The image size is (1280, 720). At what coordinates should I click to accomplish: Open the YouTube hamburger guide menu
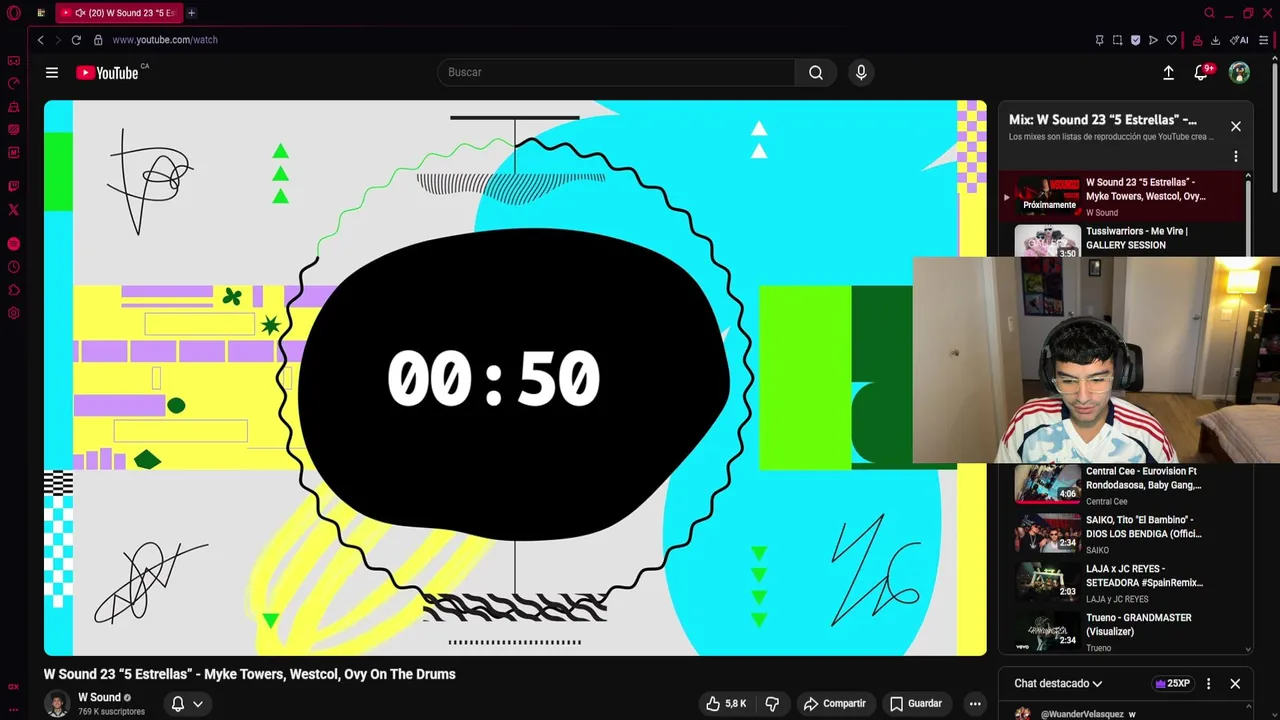click(x=52, y=72)
